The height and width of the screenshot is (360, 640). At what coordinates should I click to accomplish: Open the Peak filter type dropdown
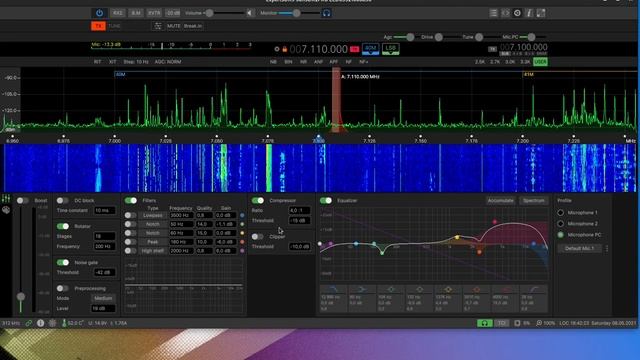tap(153, 242)
